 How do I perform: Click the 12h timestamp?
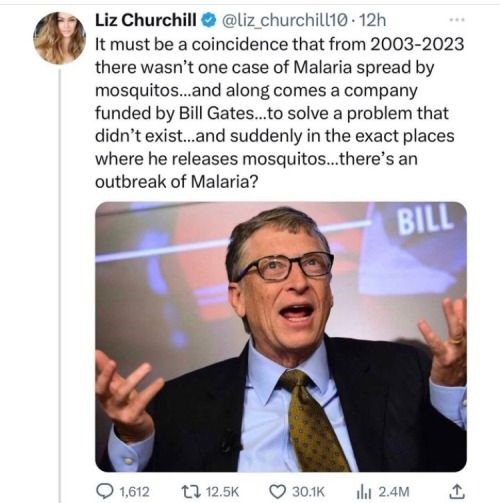tap(373, 20)
